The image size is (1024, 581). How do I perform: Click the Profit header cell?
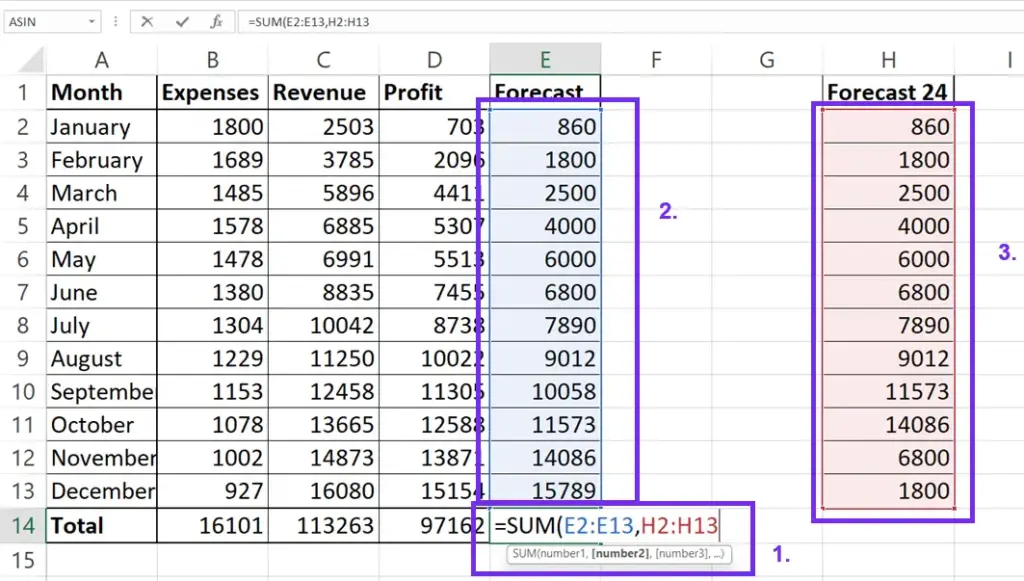(434, 92)
